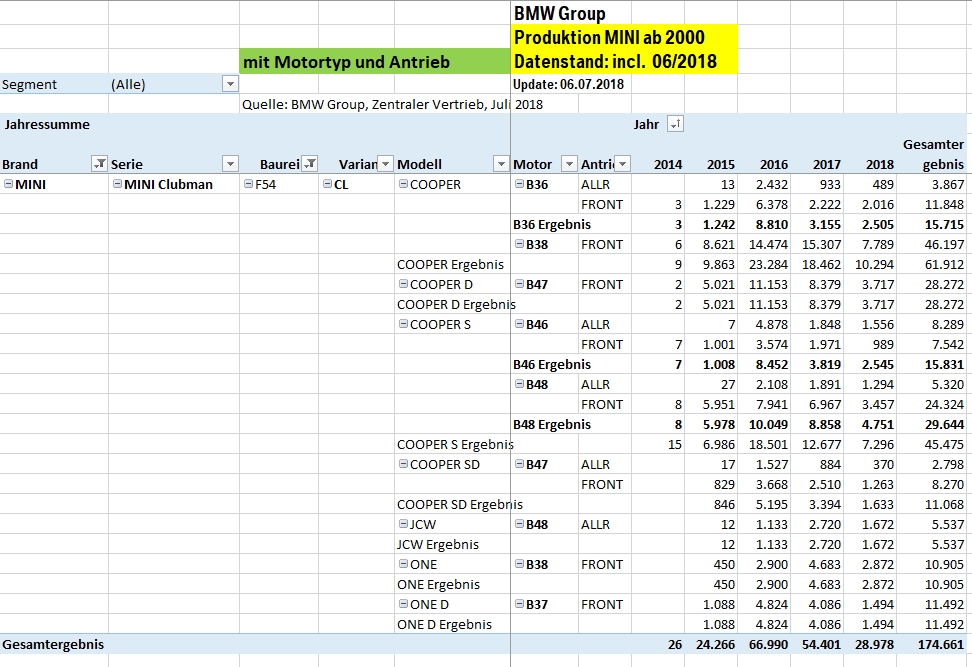The image size is (972, 667).
Task: Open the Variante column filter dropdown
Action: pos(386,163)
